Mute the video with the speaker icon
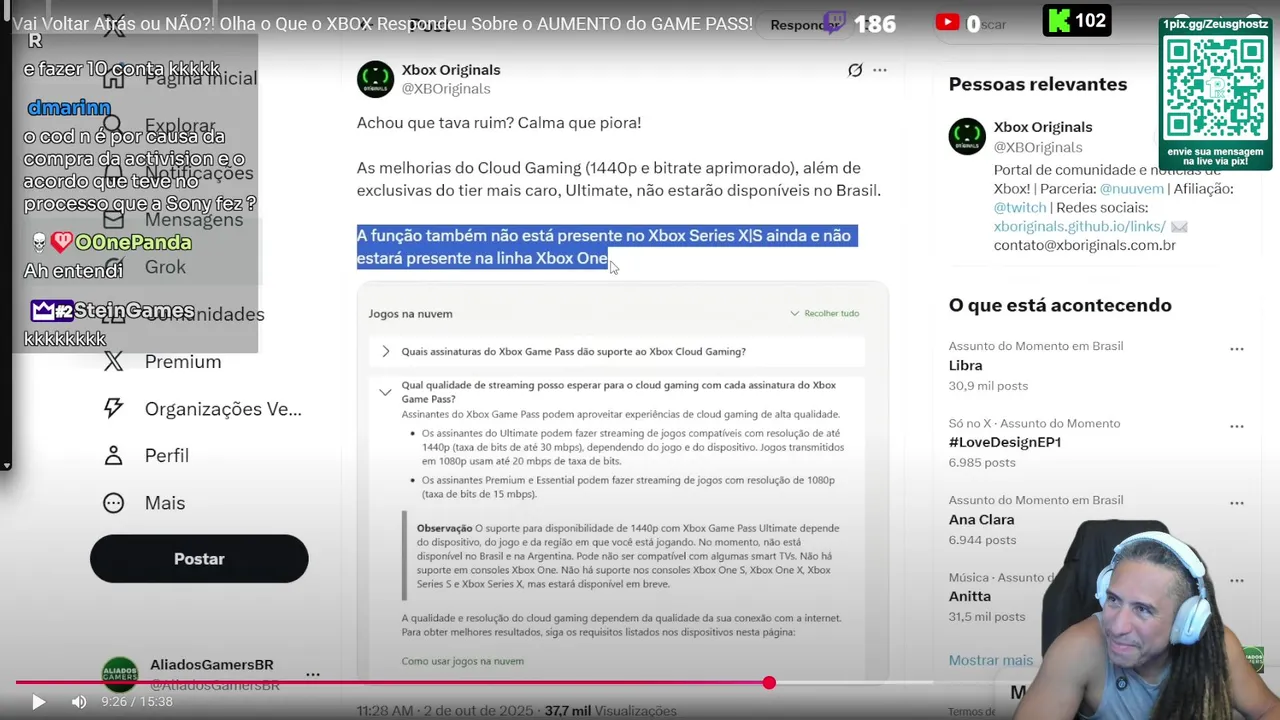The height and width of the screenshot is (720, 1280). point(79,702)
